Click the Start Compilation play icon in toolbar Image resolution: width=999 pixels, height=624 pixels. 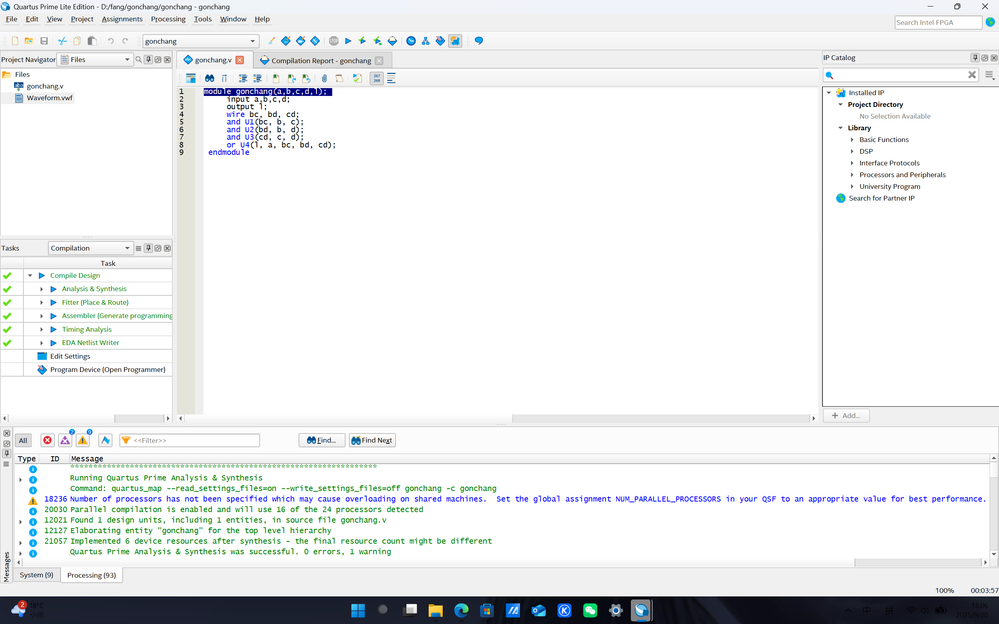(x=348, y=41)
